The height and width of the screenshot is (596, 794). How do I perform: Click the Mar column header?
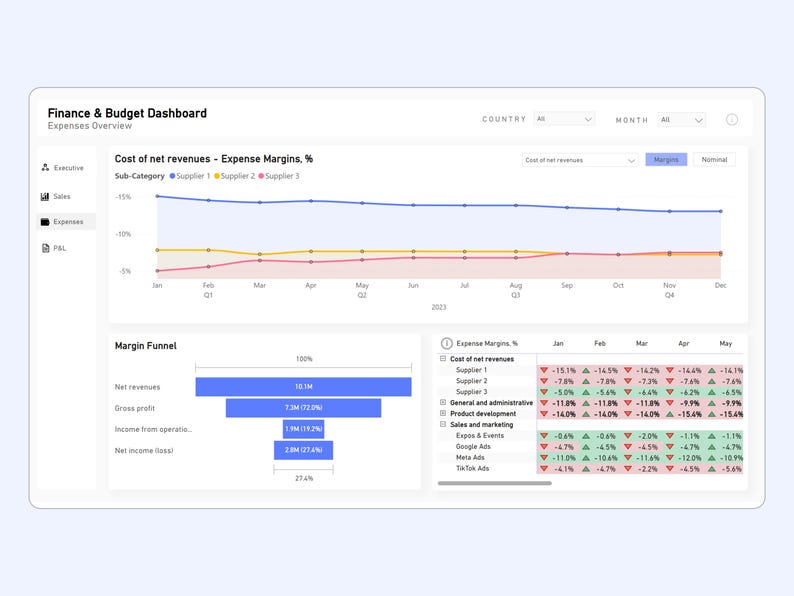(x=642, y=343)
